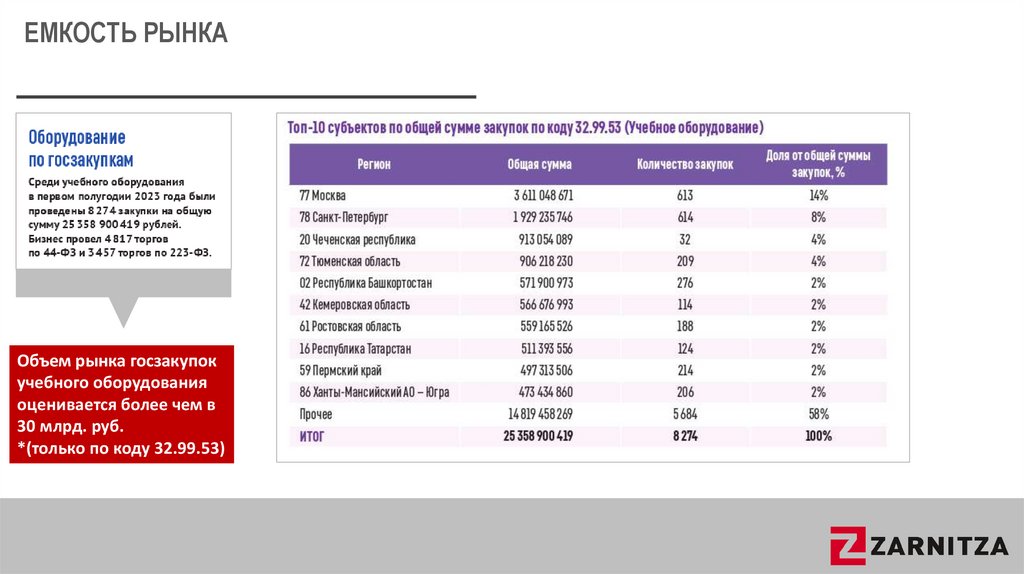This screenshot has width=1024, height=574.
Task: Select the '20 Чеченская республика' cell
Action: coord(357,240)
